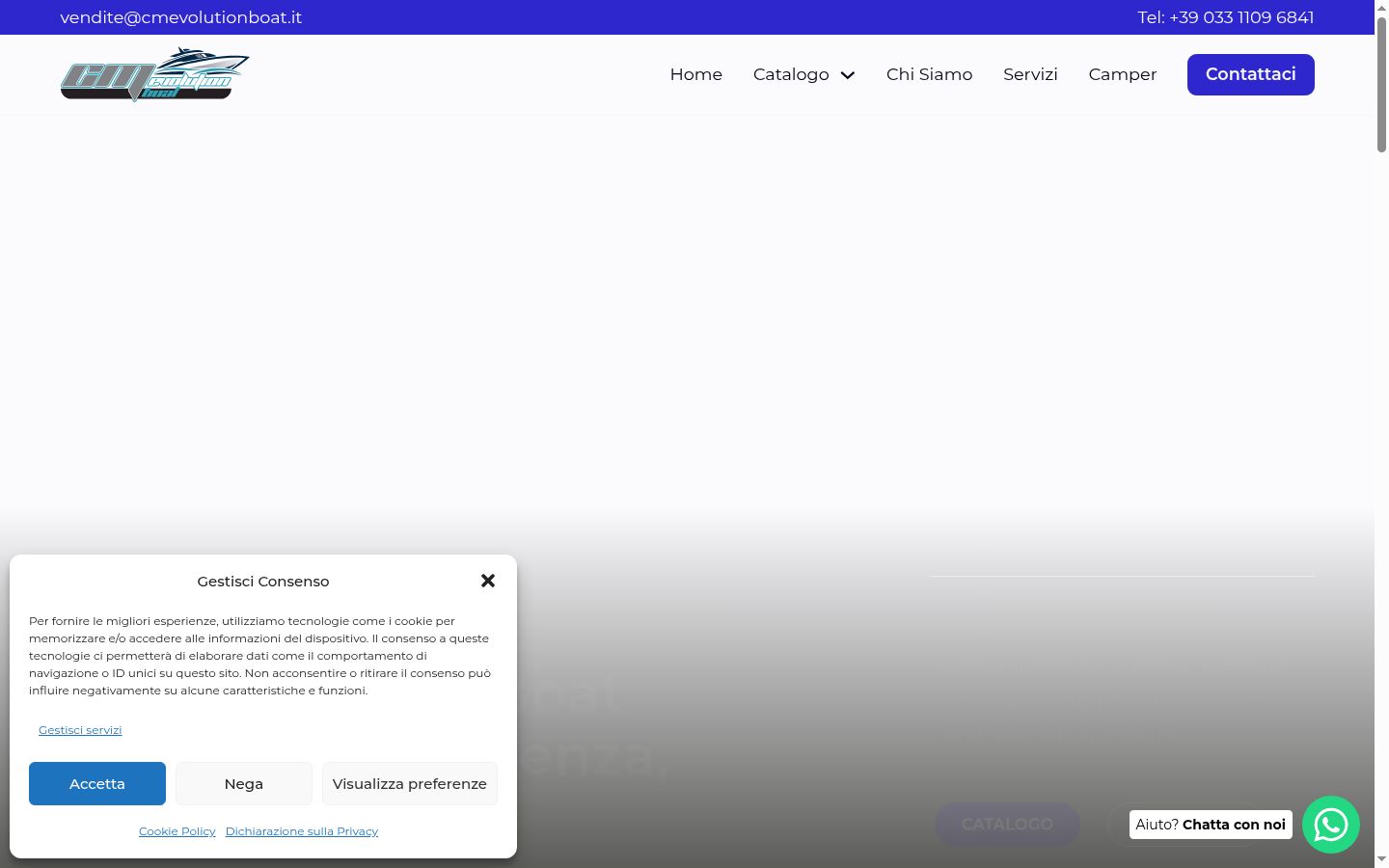The image size is (1389, 868).
Task: Accept cookies with the Accetta button
Action: [97, 783]
